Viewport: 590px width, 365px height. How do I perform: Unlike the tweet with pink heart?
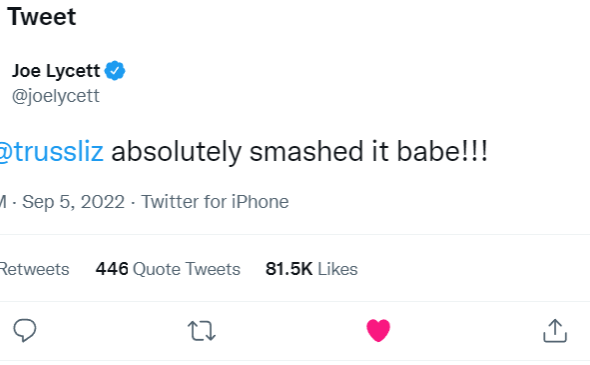378,330
